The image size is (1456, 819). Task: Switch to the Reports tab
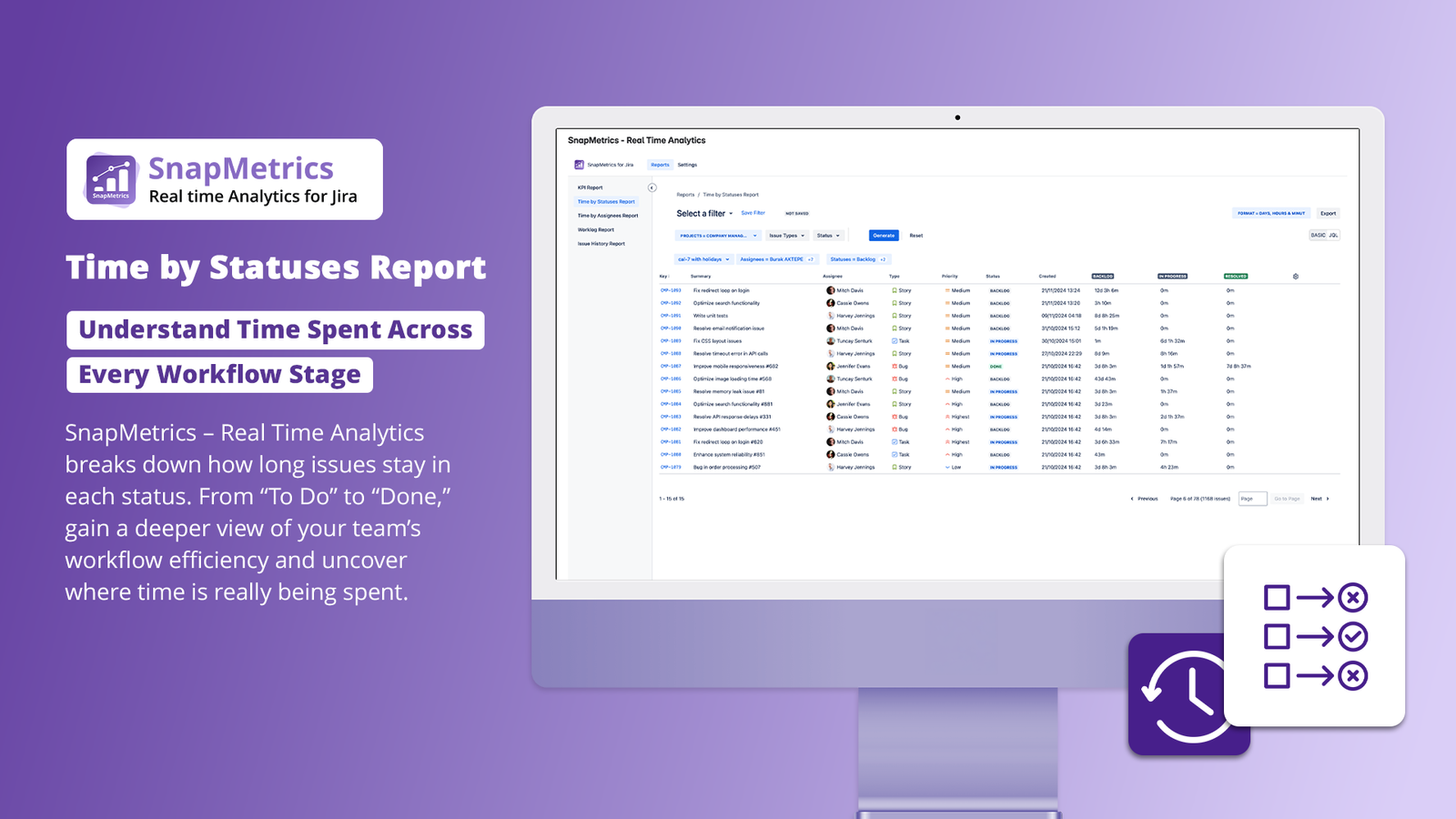660,165
